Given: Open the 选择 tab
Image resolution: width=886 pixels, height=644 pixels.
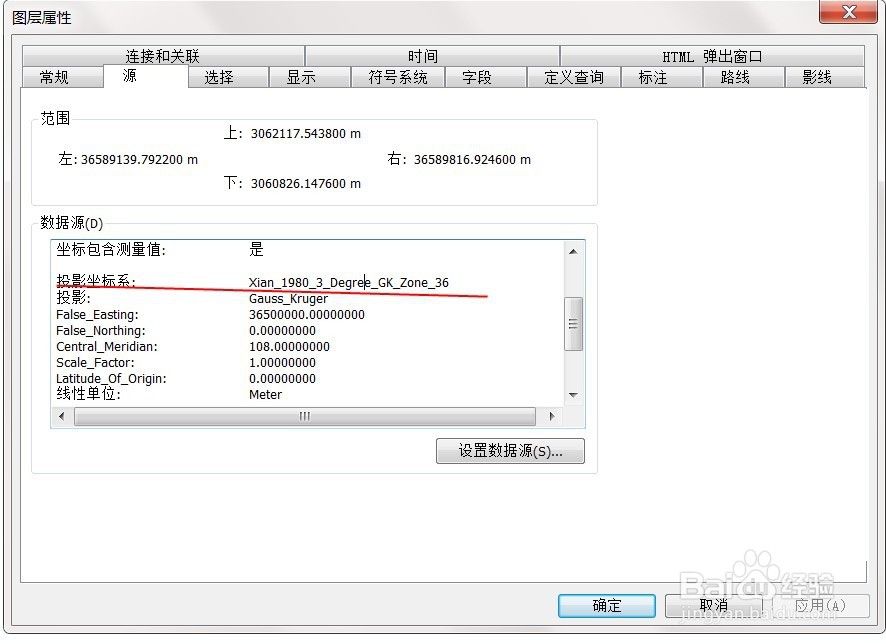Looking at the screenshot, I should click(x=229, y=76).
